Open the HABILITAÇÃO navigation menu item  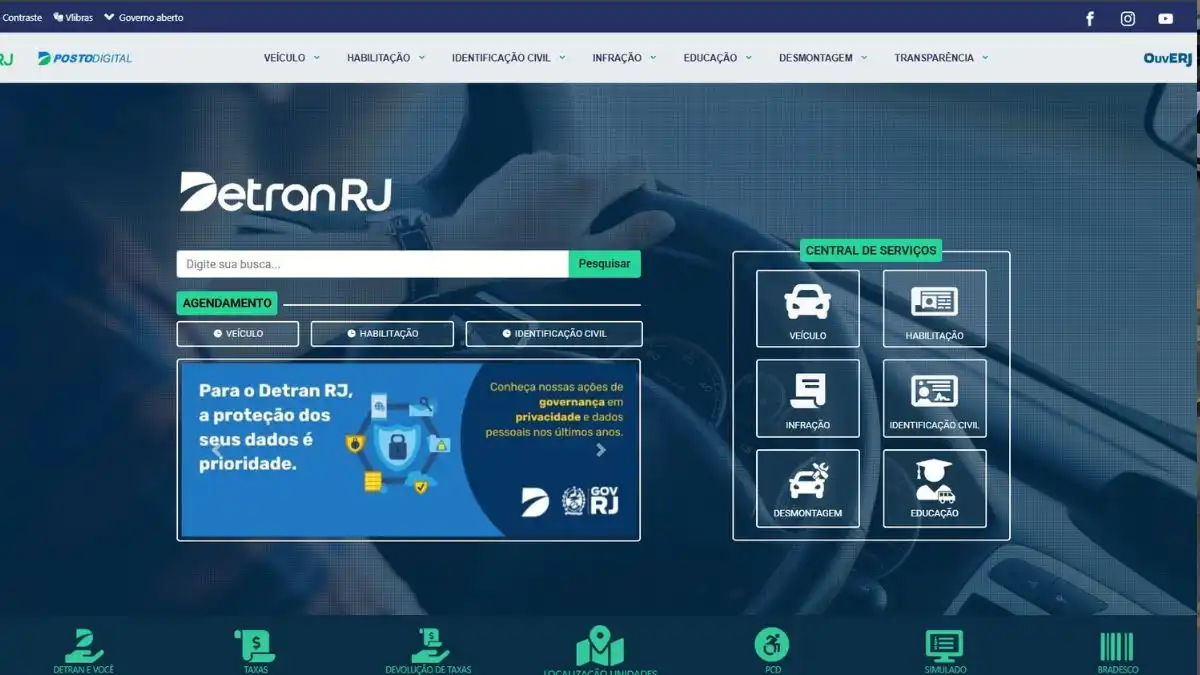379,58
